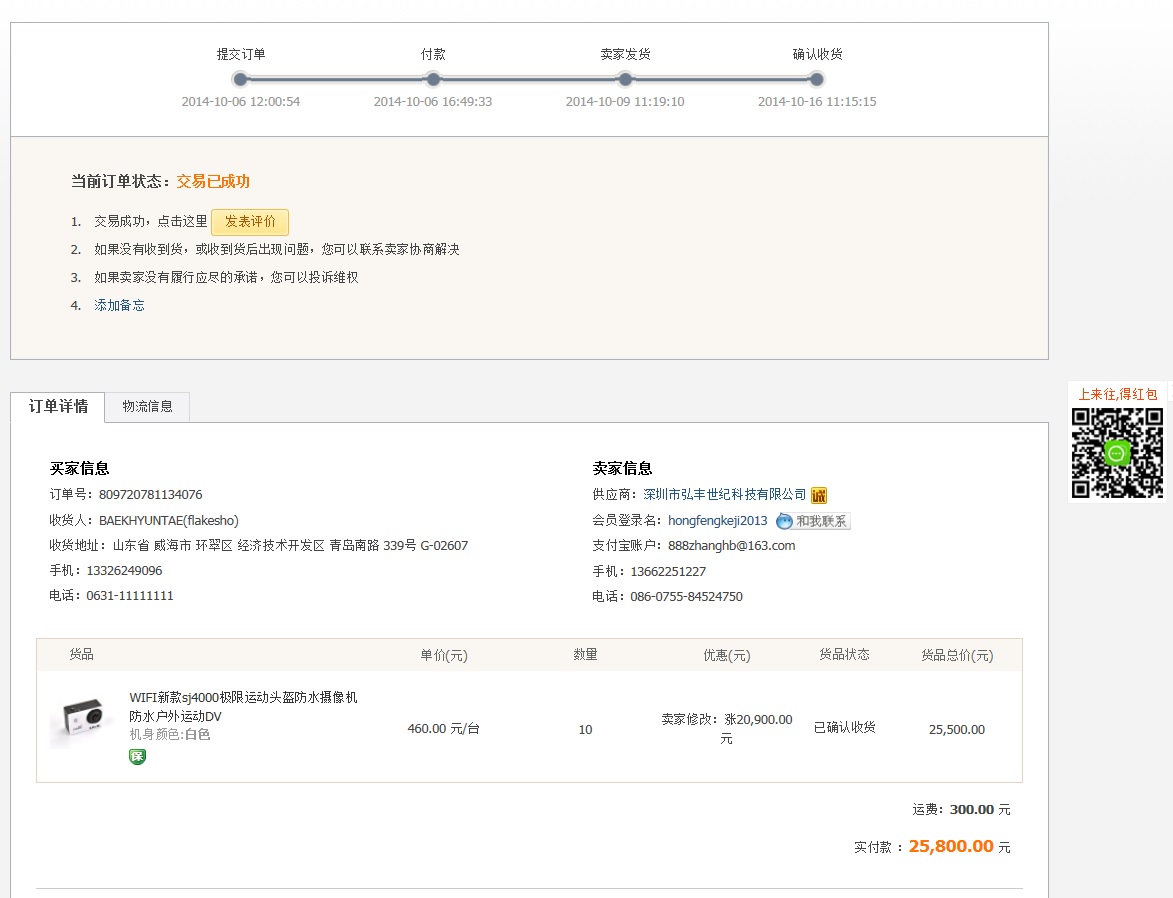Open member profile hongfengkeji2013

(717, 521)
